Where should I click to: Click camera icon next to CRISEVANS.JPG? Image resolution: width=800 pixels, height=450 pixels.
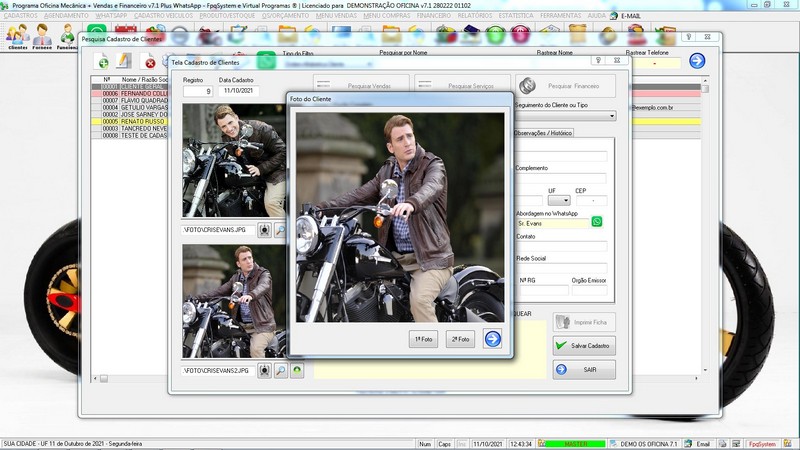[x=264, y=230]
